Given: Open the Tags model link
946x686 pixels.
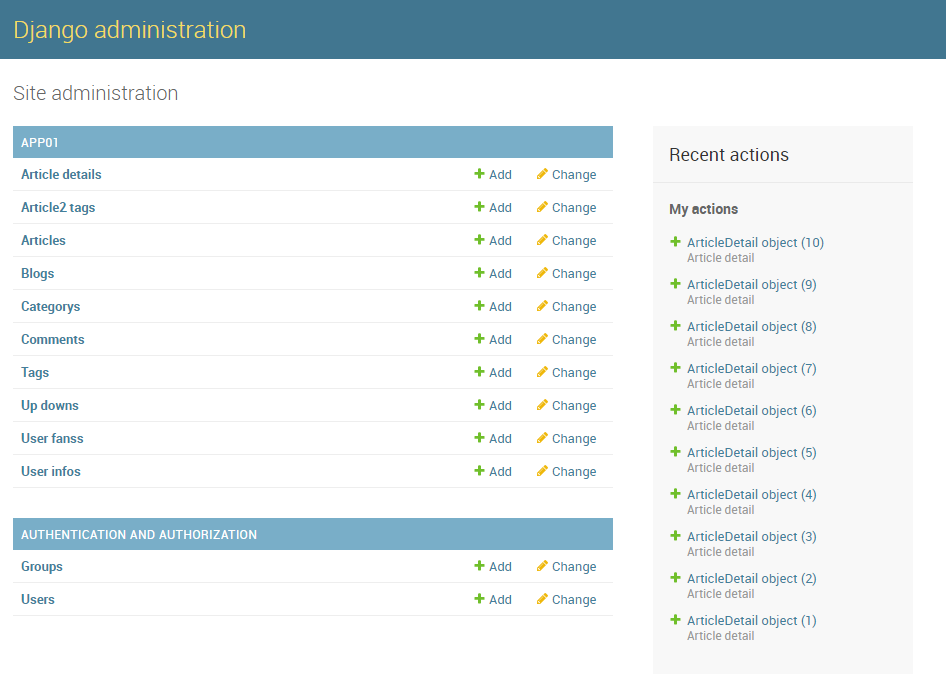Looking at the screenshot, I should click(35, 372).
